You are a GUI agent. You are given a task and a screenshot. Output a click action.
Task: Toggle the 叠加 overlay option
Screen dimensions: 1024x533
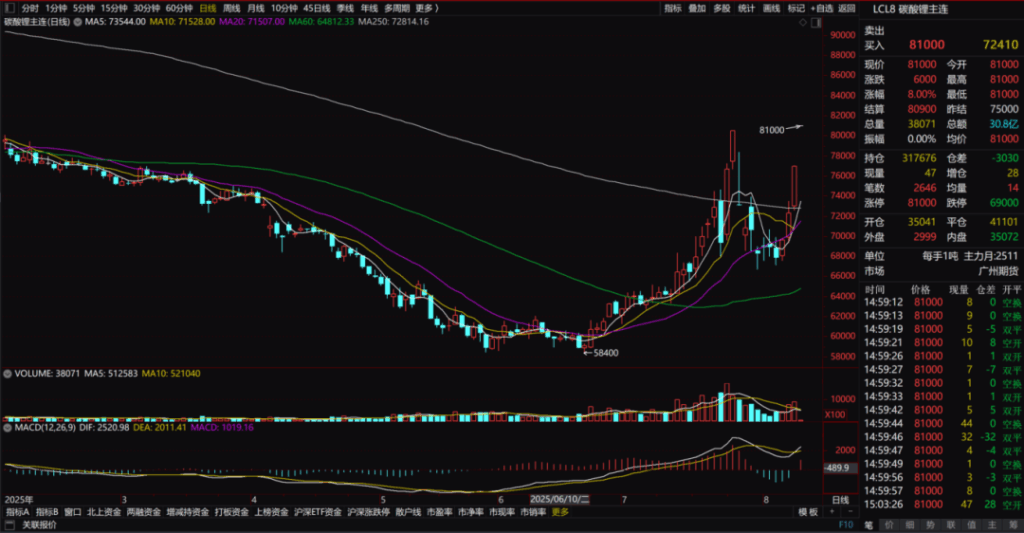click(697, 8)
